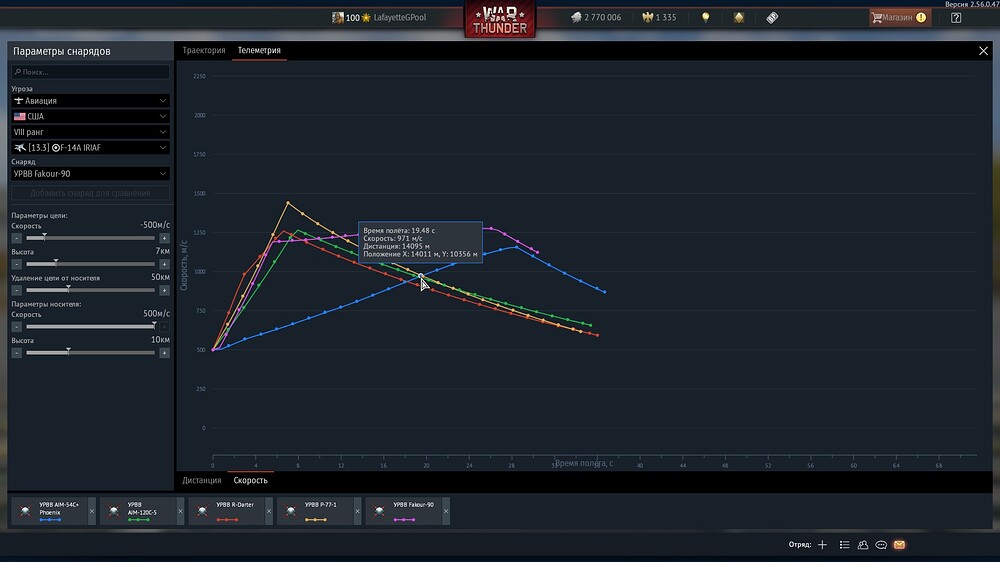Increase target speed with plus button

(x=165, y=238)
